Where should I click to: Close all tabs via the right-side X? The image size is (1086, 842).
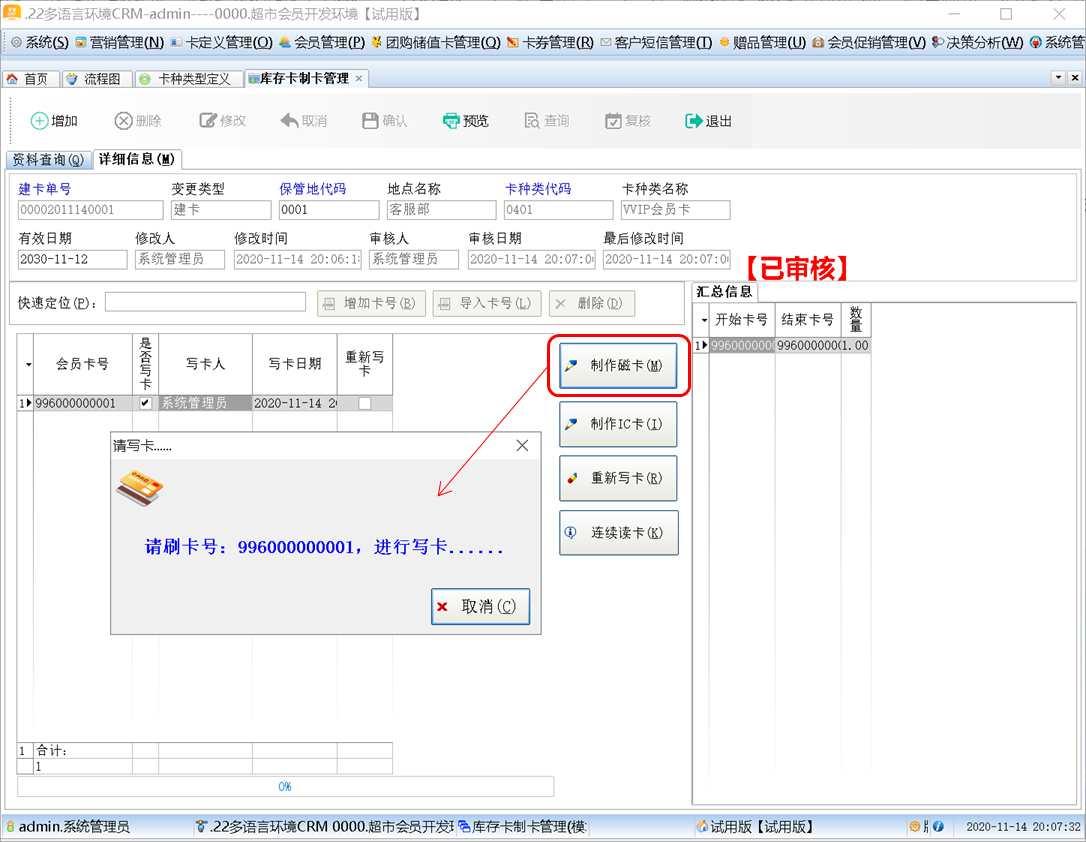click(x=1075, y=78)
